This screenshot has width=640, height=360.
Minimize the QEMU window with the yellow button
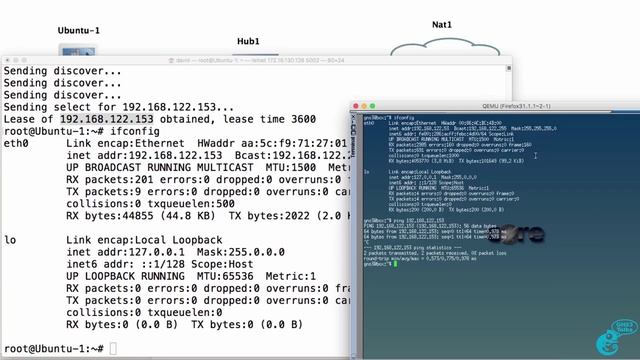tap(364, 106)
